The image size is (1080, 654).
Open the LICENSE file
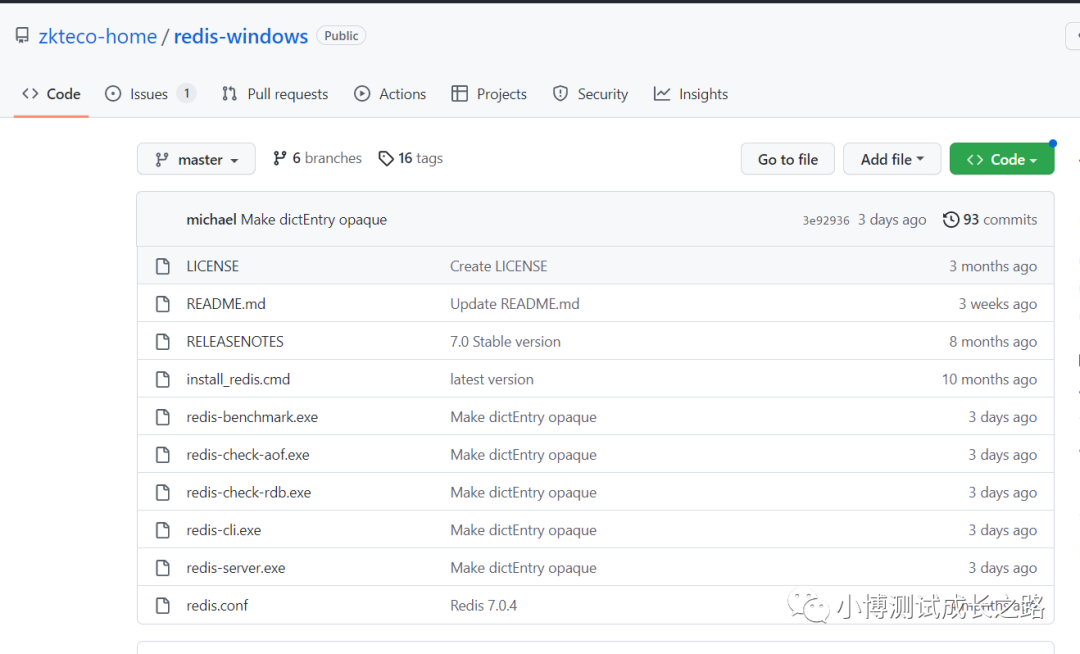(x=213, y=266)
